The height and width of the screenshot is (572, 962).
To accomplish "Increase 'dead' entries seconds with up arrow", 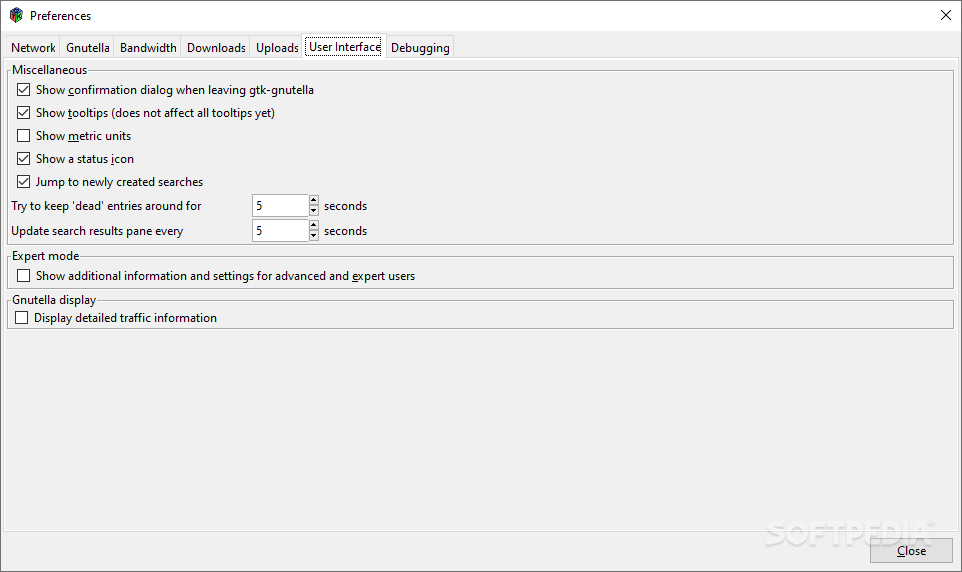I will (x=314, y=200).
